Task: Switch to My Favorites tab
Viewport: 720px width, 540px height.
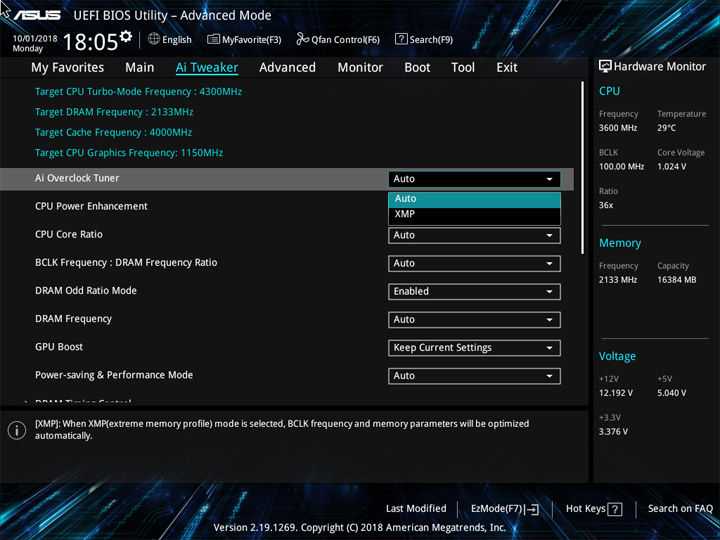Action: click(68, 68)
